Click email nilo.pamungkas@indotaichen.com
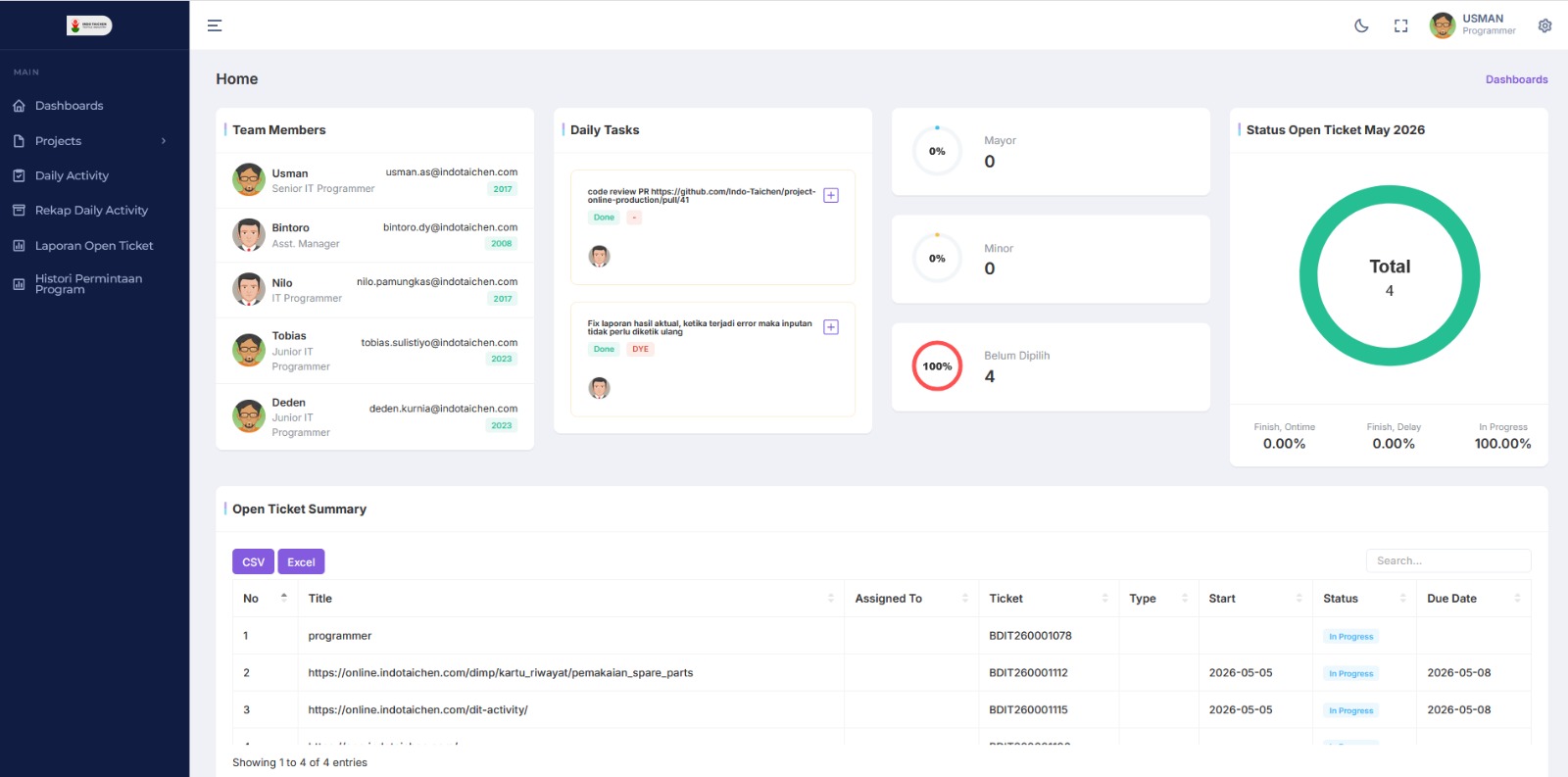The height and width of the screenshot is (777, 1568). (437, 282)
